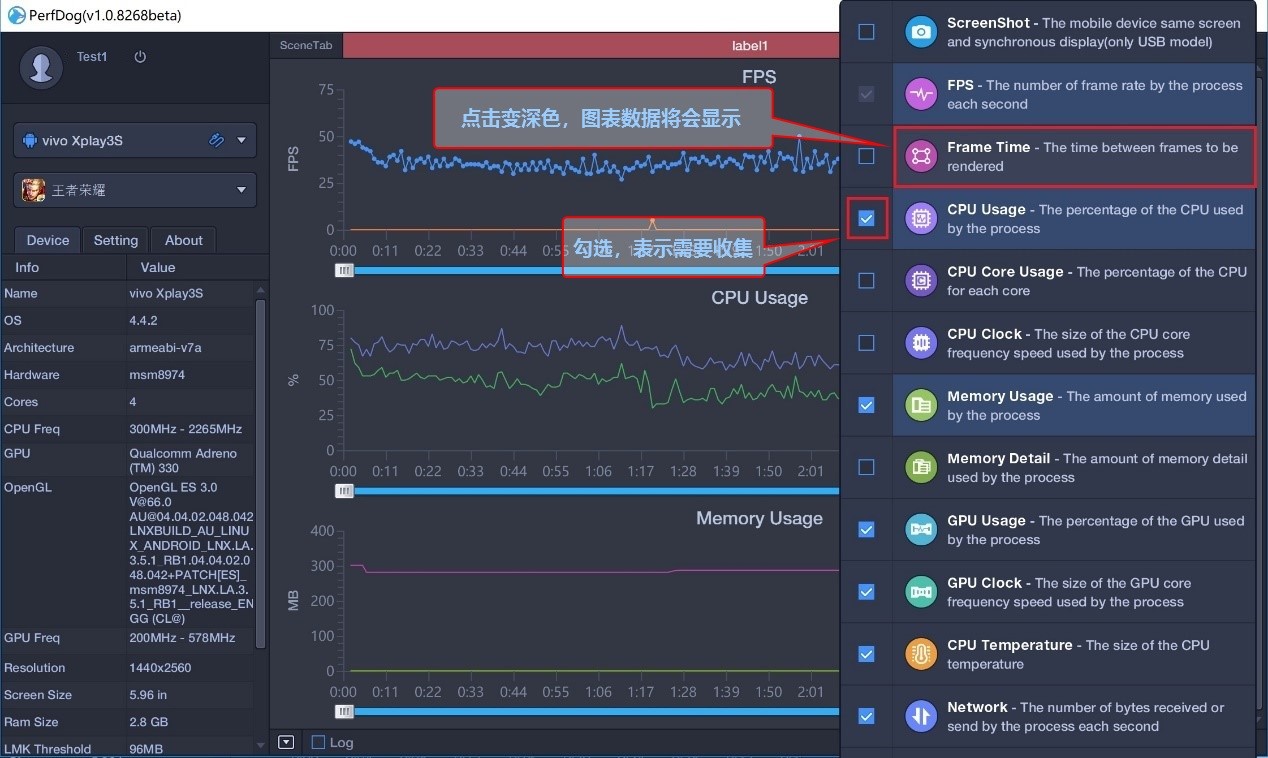Click the power icon next to Test1
This screenshot has width=1268, height=758.
tap(139, 56)
